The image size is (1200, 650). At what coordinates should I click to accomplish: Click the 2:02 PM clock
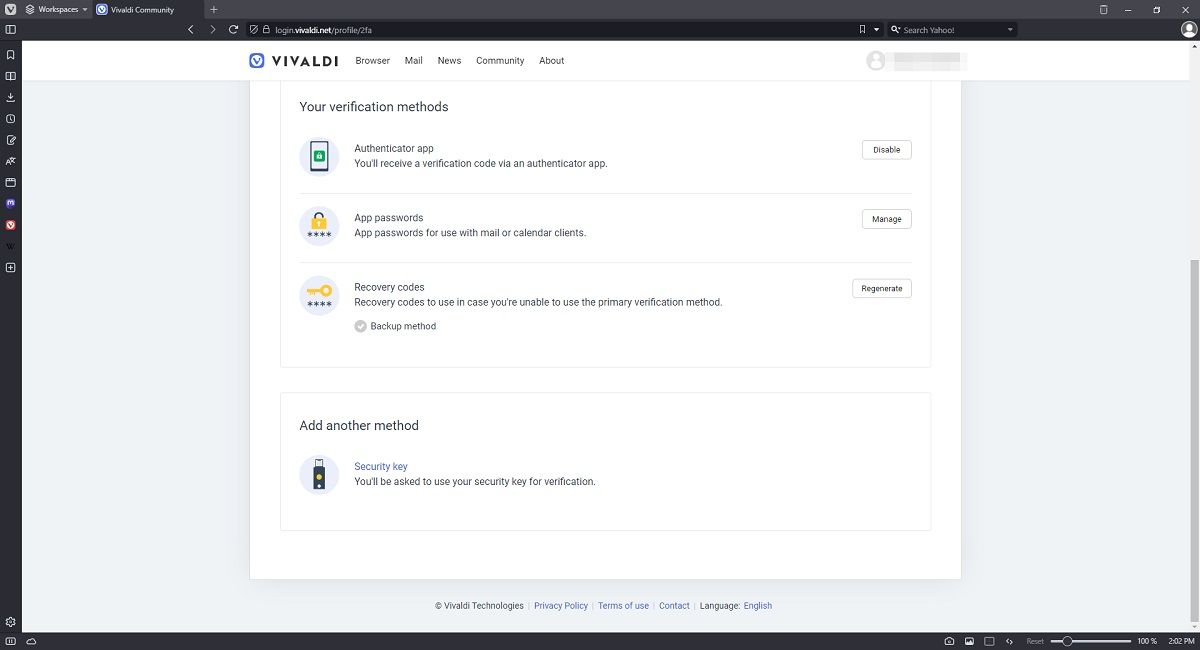[1181, 641]
